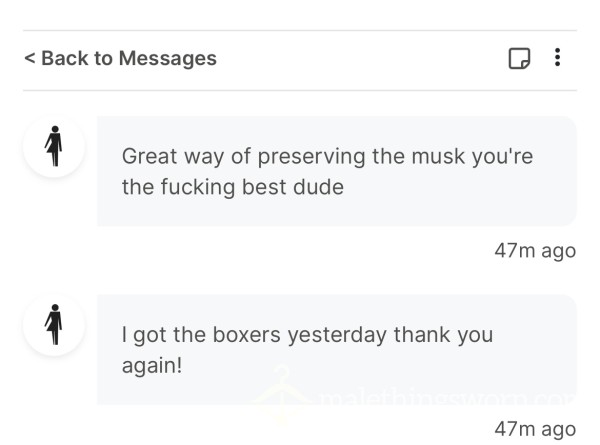Viewport: 600px width, 445px height.
Task: Click the word 'Messages' in header
Action: pyautogui.click(x=168, y=59)
